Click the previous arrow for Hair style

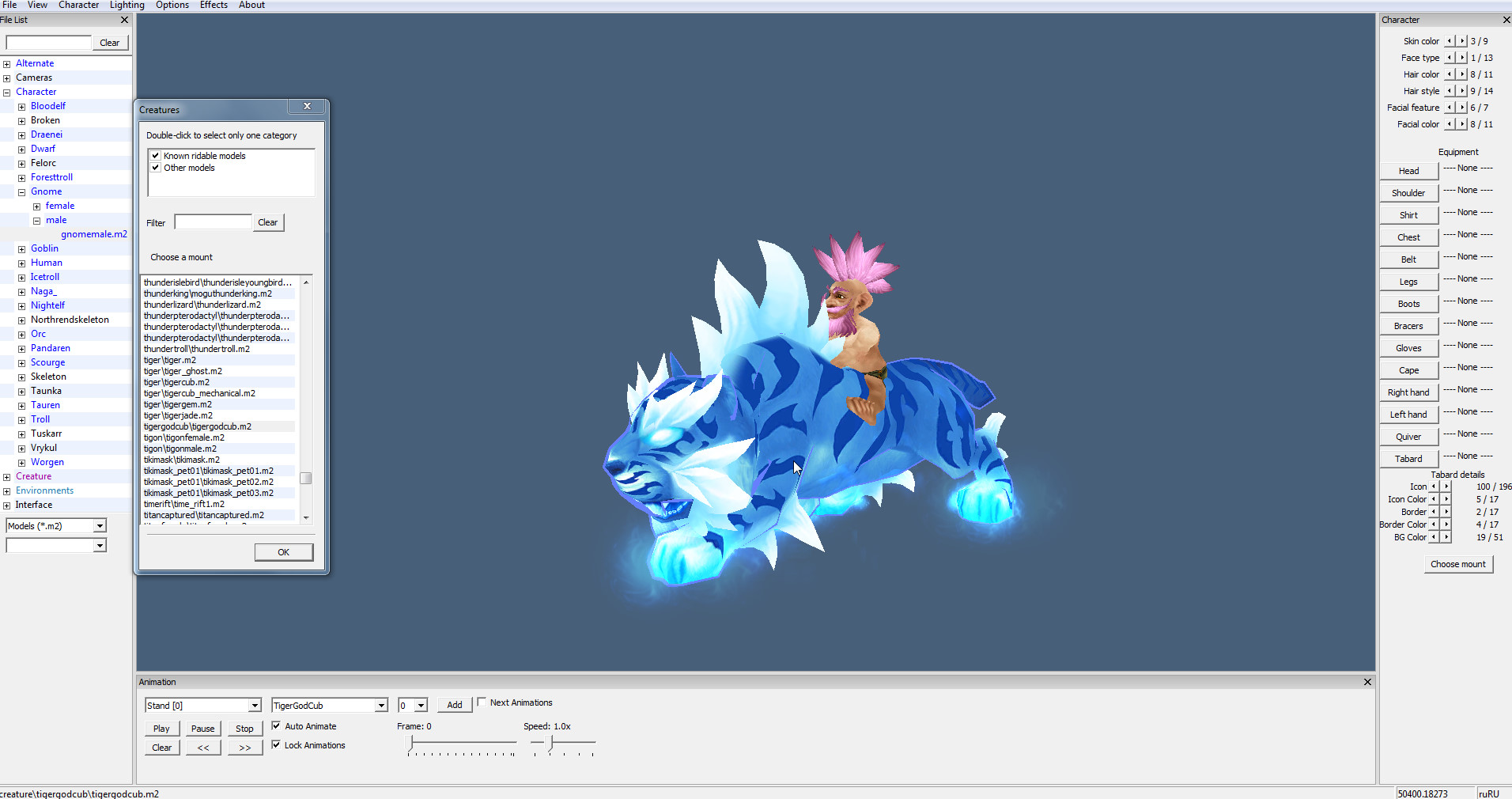pos(1450,91)
